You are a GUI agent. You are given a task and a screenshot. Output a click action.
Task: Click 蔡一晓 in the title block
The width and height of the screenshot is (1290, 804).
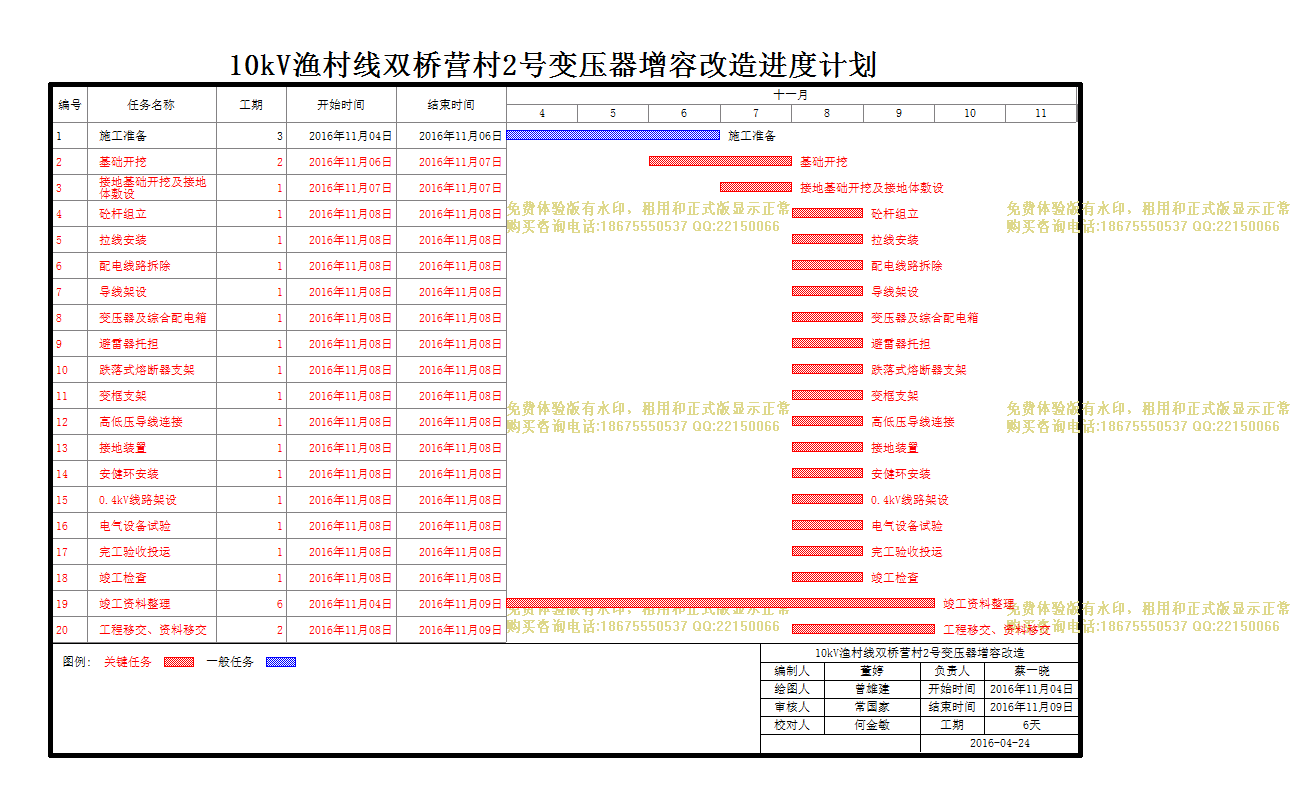click(x=1032, y=671)
